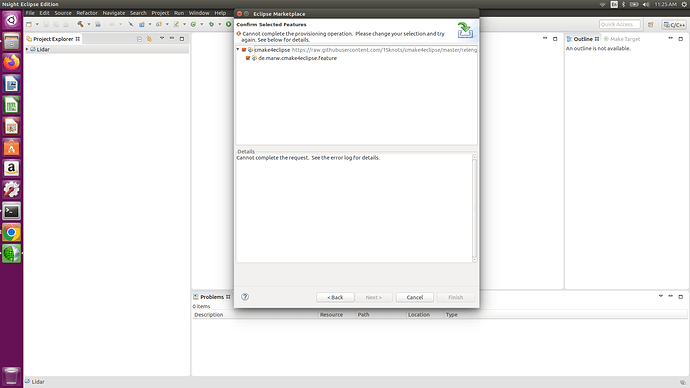Open the Terminal from the dock

tap(11, 211)
